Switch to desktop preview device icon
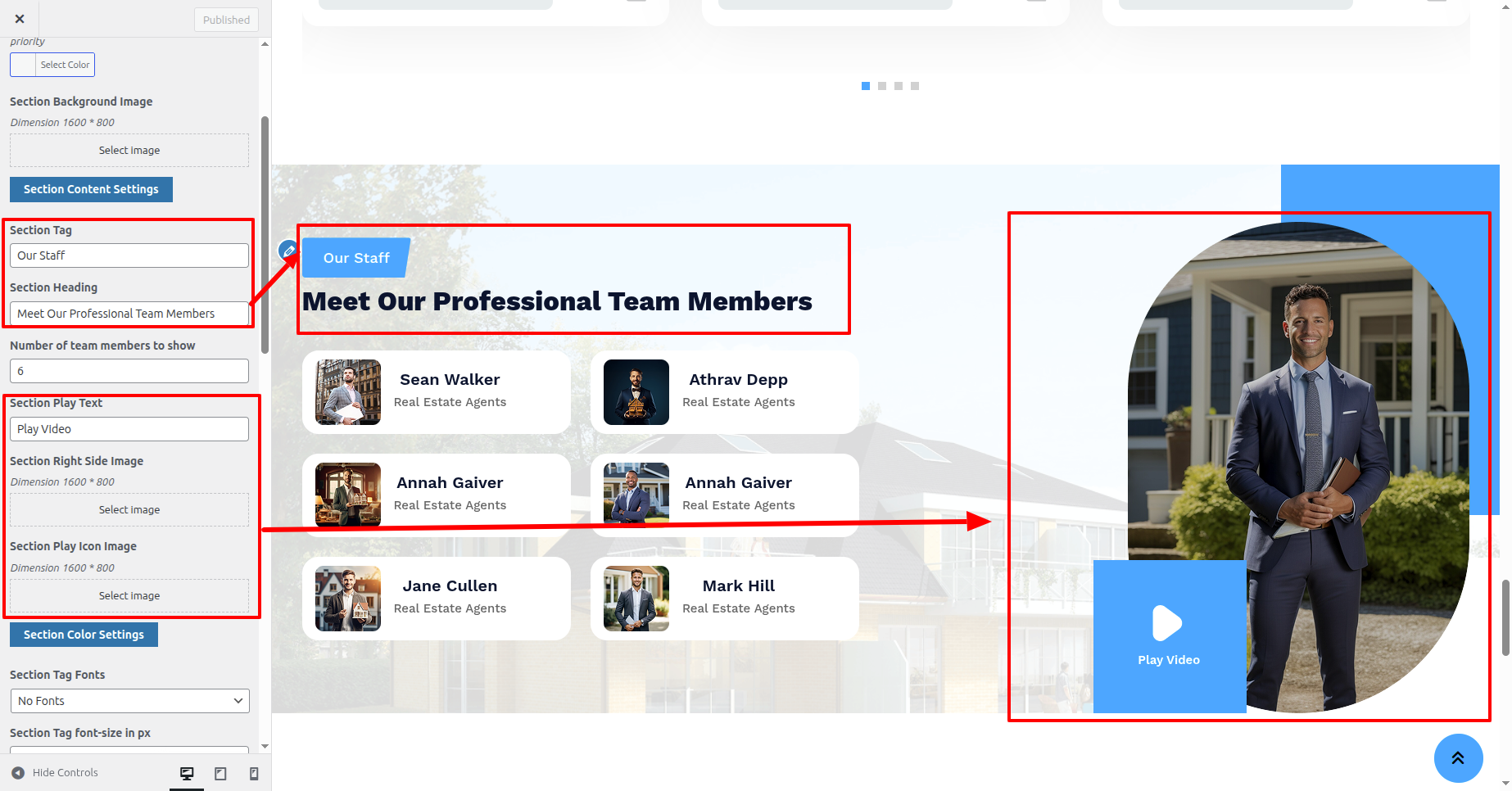Screen dimensions: 1512x791 tap(187, 773)
